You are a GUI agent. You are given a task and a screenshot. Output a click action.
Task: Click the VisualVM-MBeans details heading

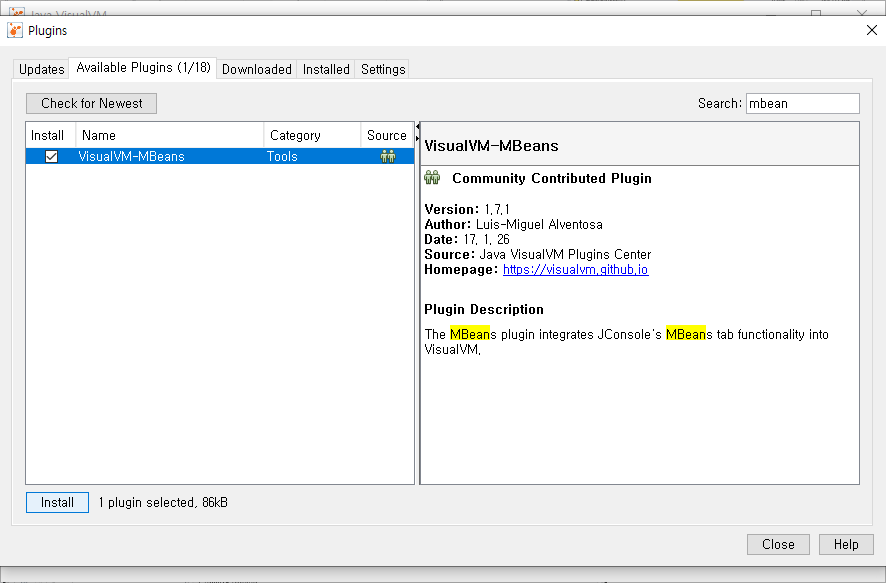pyautogui.click(x=491, y=146)
